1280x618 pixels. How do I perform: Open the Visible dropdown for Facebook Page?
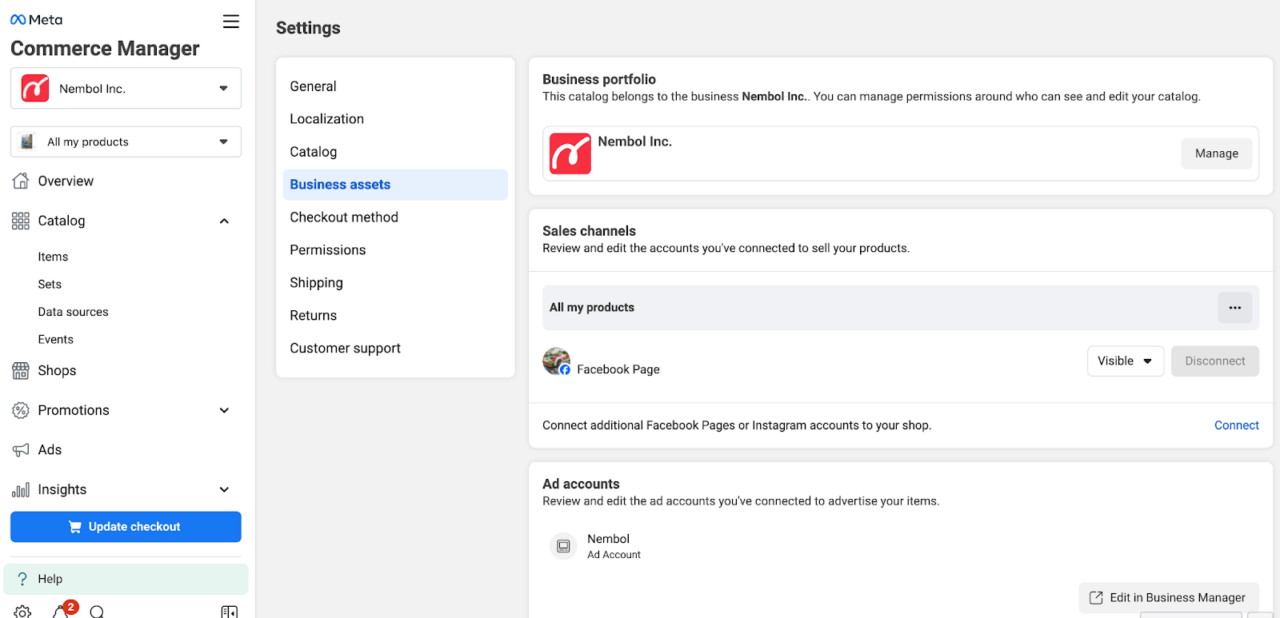point(1125,361)
